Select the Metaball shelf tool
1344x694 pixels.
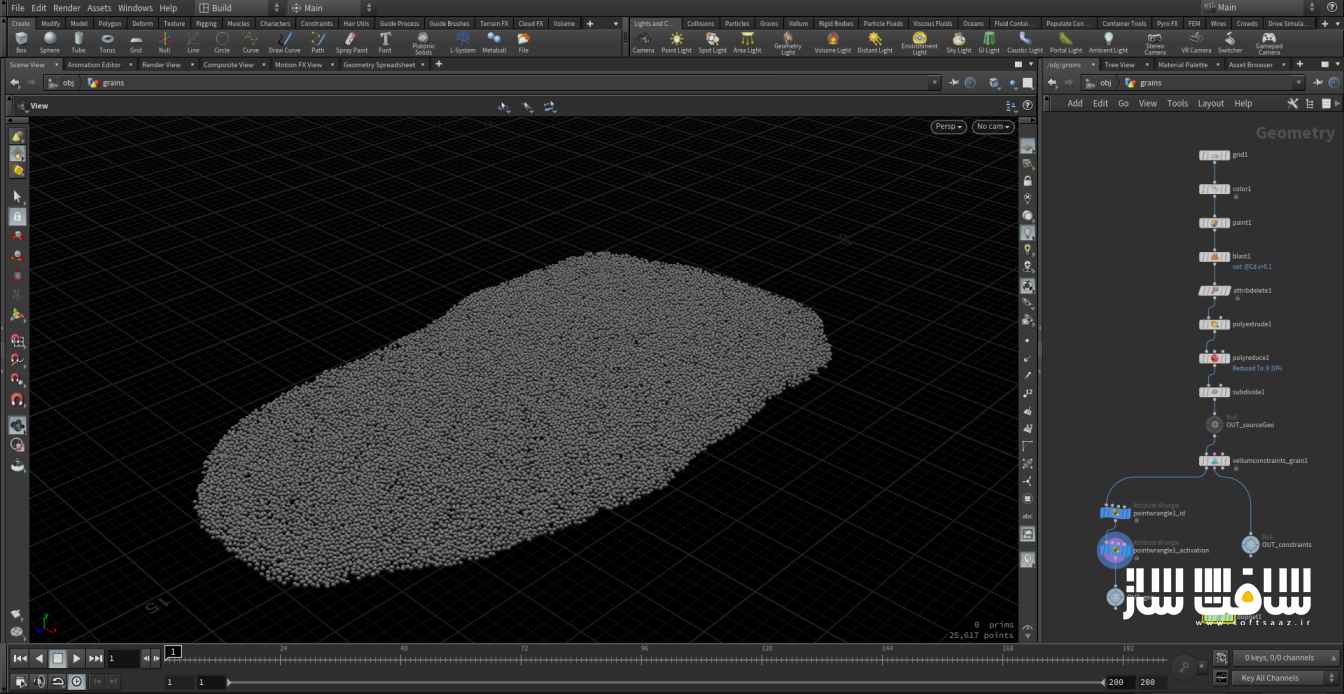click(494, 42)
